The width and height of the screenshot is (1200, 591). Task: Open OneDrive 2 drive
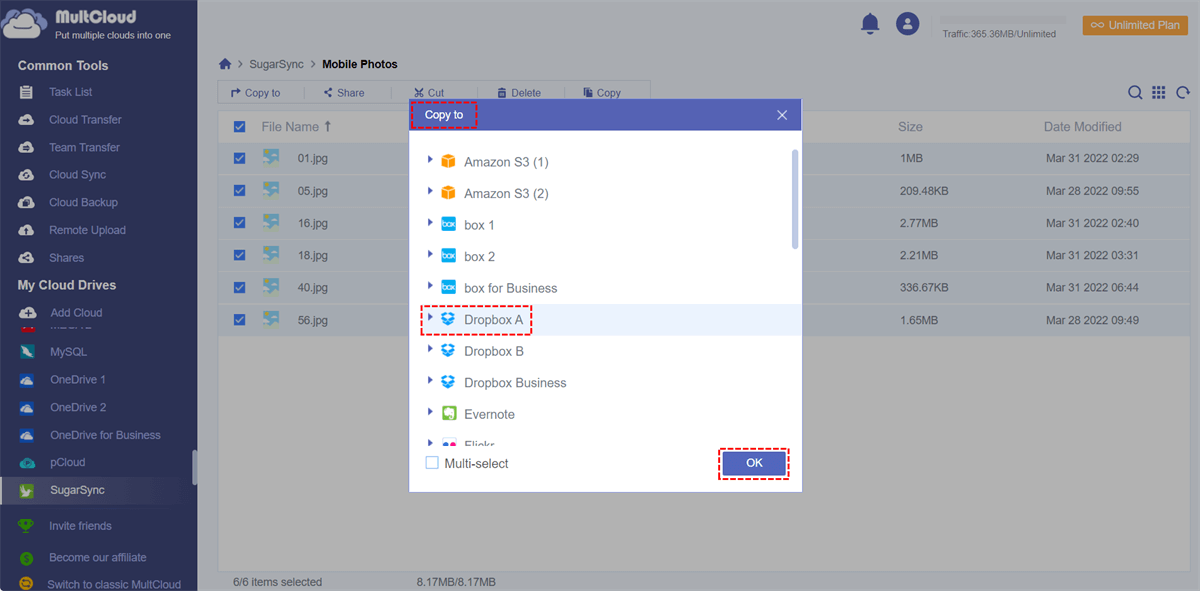(78, 407)
